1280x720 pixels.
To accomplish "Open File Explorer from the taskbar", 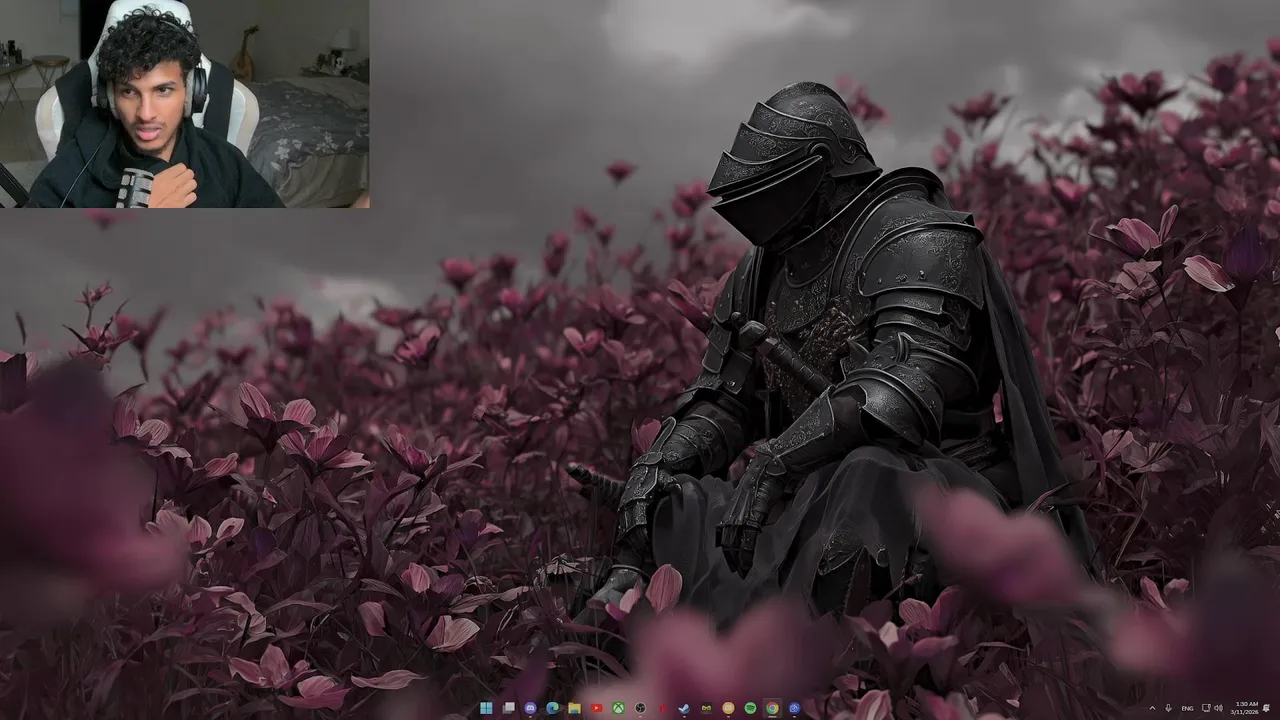I will point(574,708).
